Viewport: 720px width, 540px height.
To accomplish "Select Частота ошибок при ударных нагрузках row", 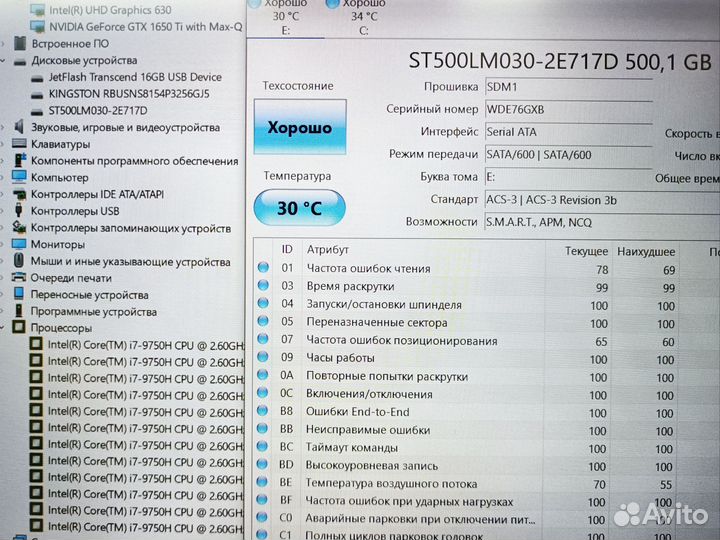I will 487,502.
